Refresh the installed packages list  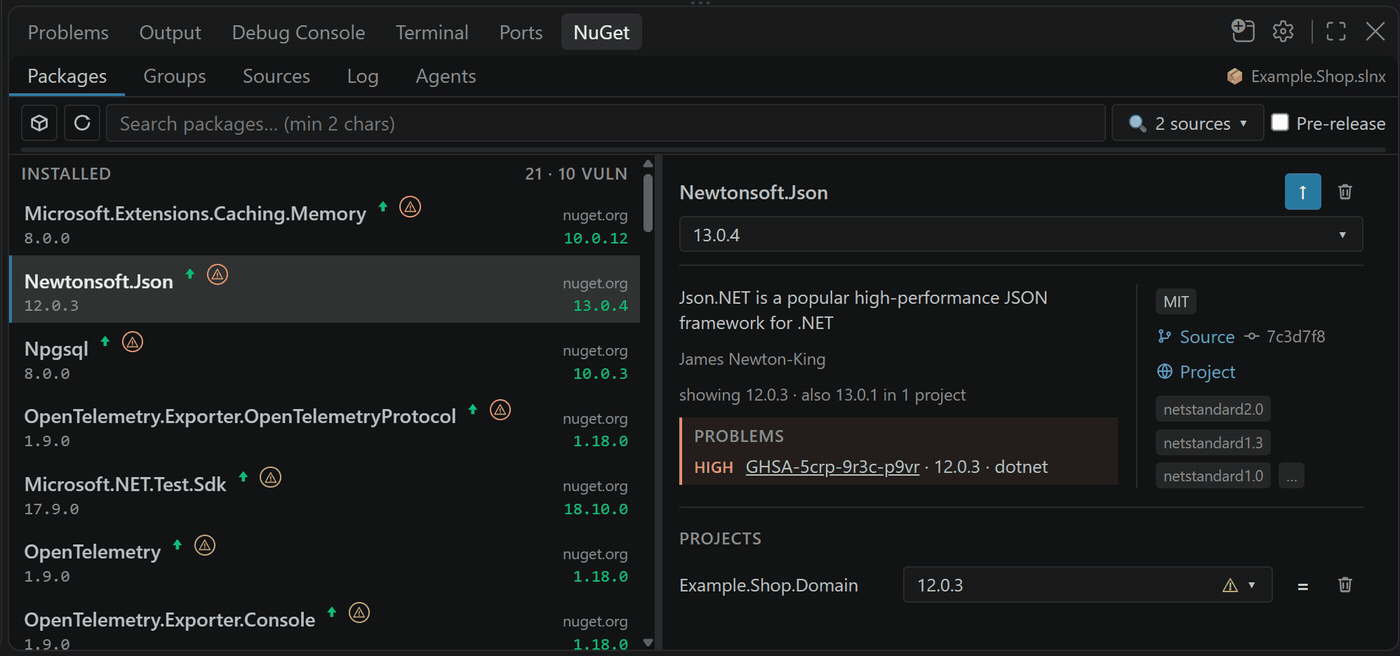(x=83, y=123)
